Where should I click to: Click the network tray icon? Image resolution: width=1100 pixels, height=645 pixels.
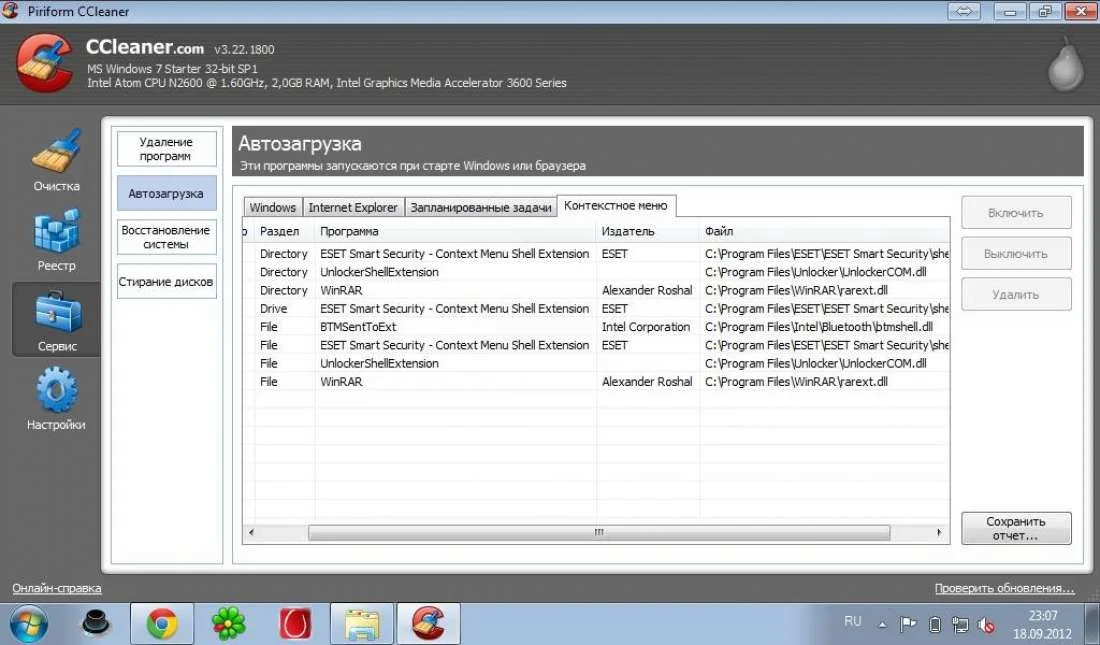(960, 624)
